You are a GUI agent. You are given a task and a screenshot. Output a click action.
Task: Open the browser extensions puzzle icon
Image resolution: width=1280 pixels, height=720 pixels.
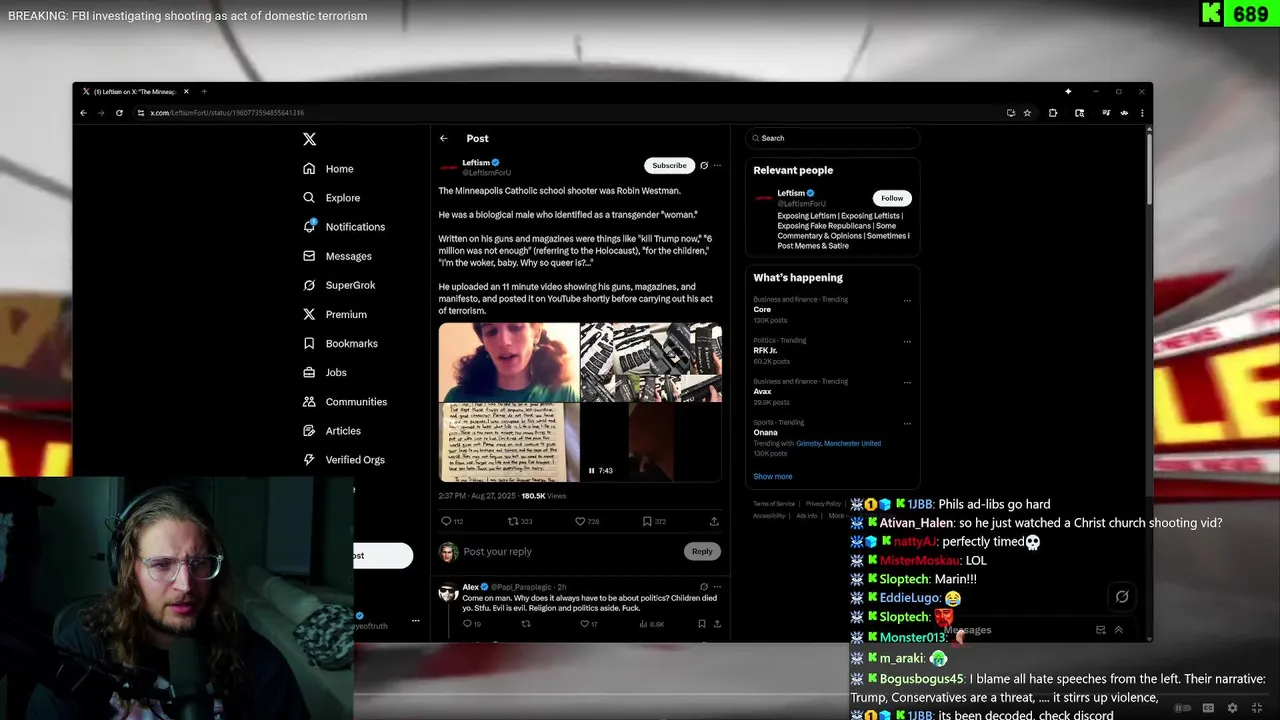(x=1053, y=113)
